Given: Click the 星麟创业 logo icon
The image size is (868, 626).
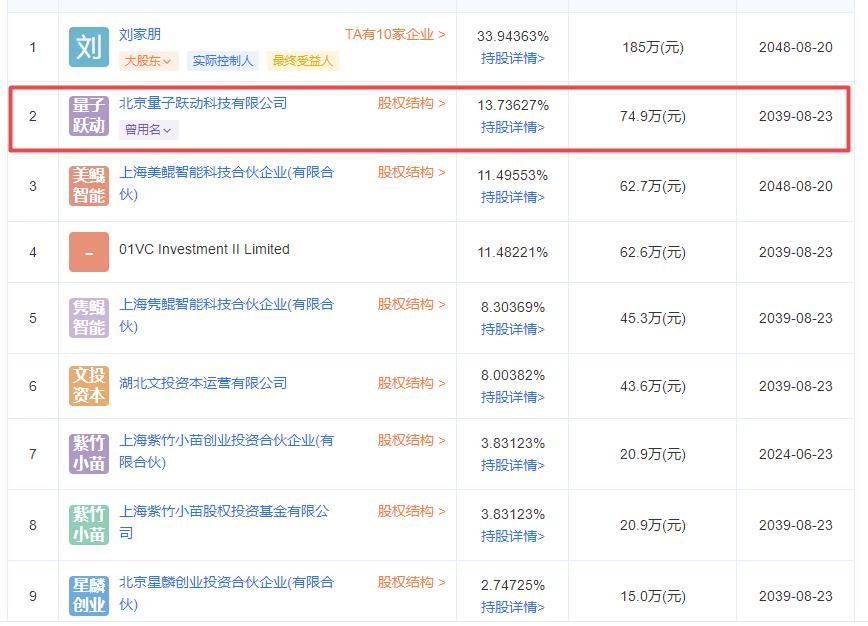Looking at the screenshot, I should tap(89, 596).
